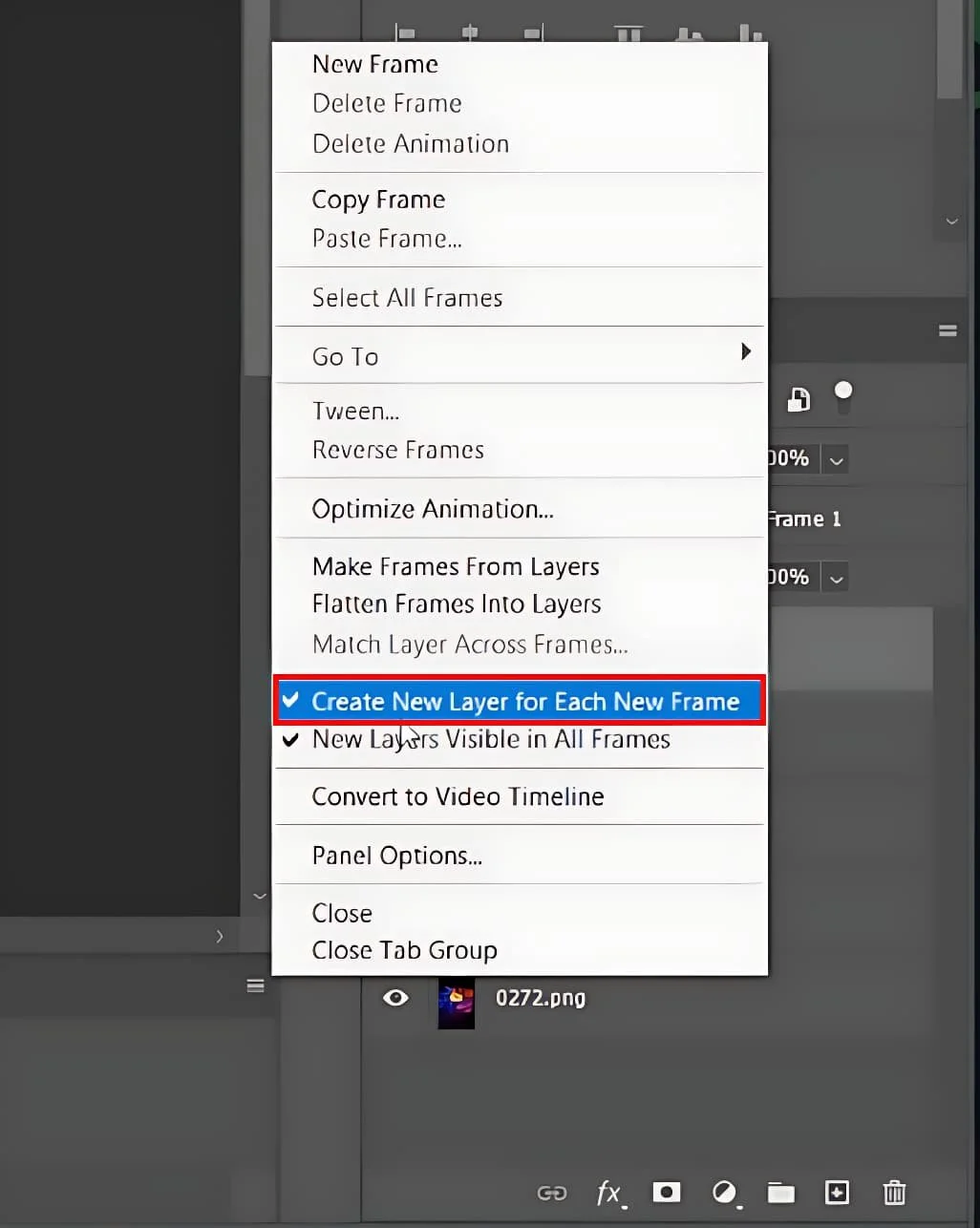Image resolution: width=980 pixels, height=1228 pixels.
Task: Select the Link layers icon
Action: 551,1193
